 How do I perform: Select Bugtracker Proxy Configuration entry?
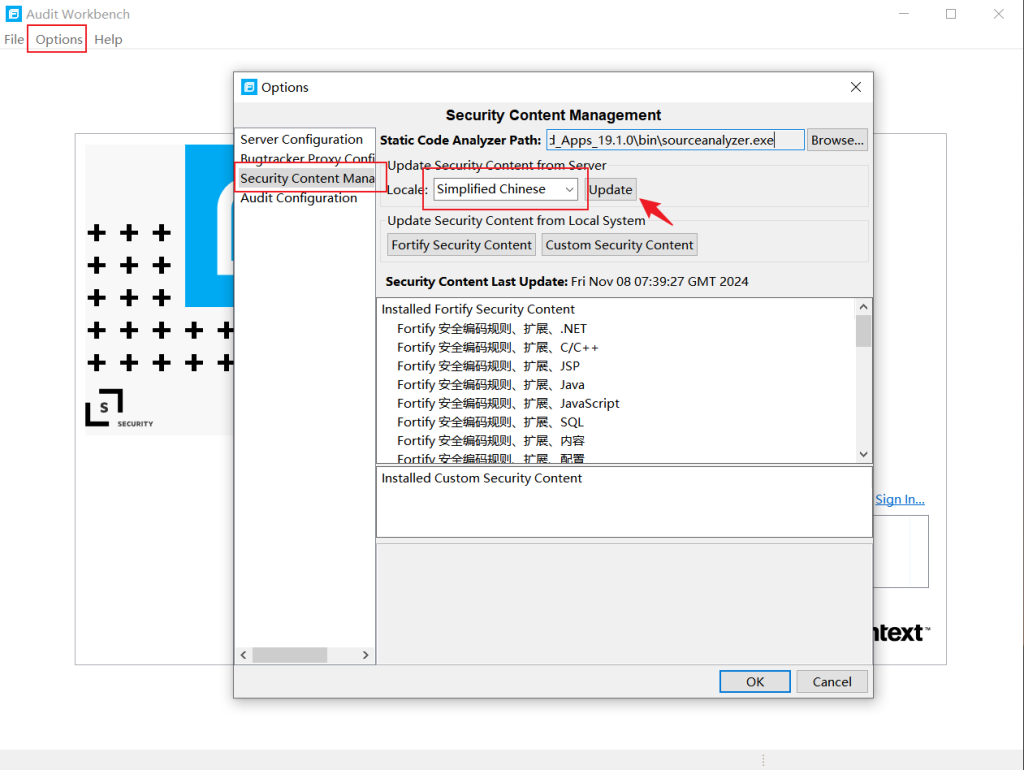(x=307, y=159)
